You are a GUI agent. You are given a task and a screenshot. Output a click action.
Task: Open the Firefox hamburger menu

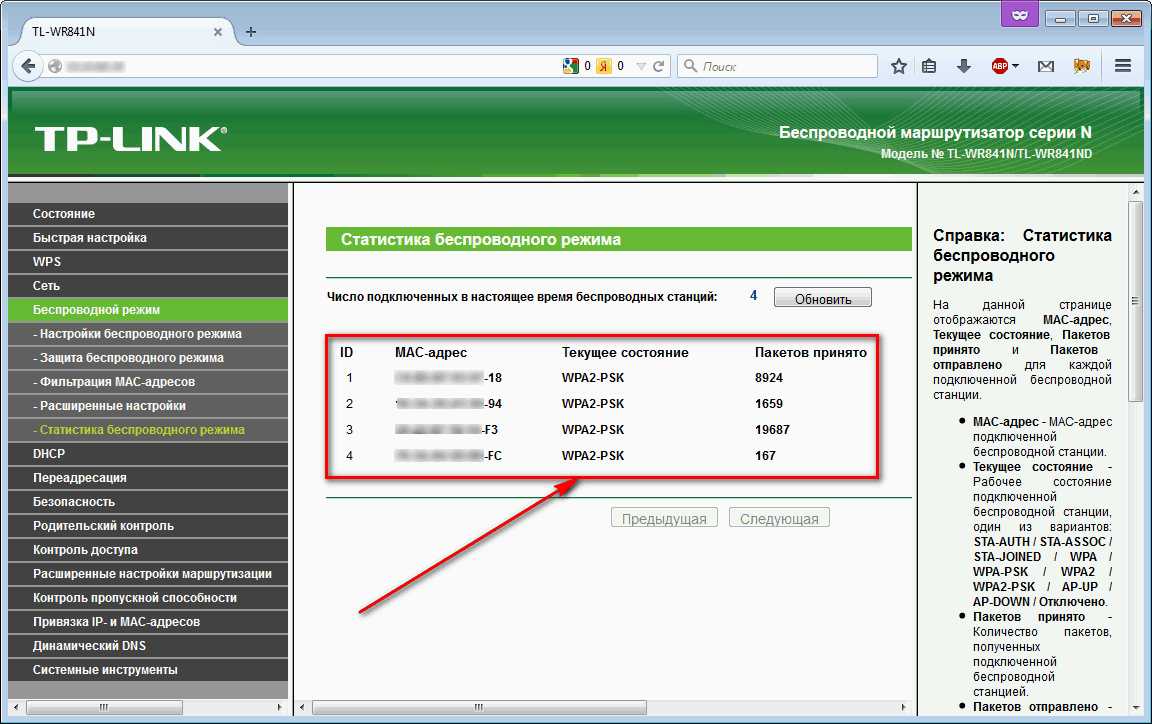pos(1122,66)
